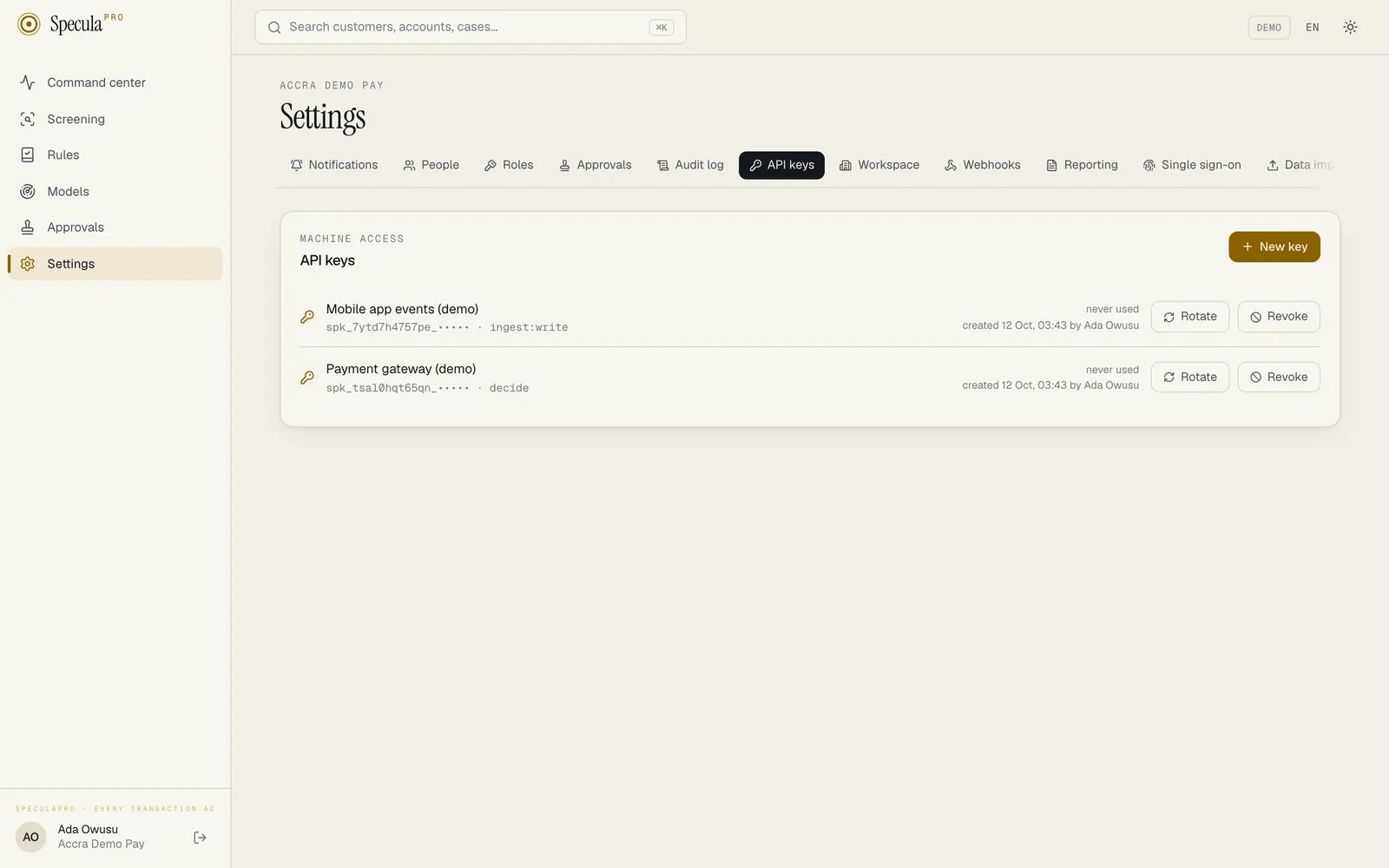Click the Ada Owusu name in sidebar footer
Viewport: 1389px width, 868px height.
click(88, 830)
